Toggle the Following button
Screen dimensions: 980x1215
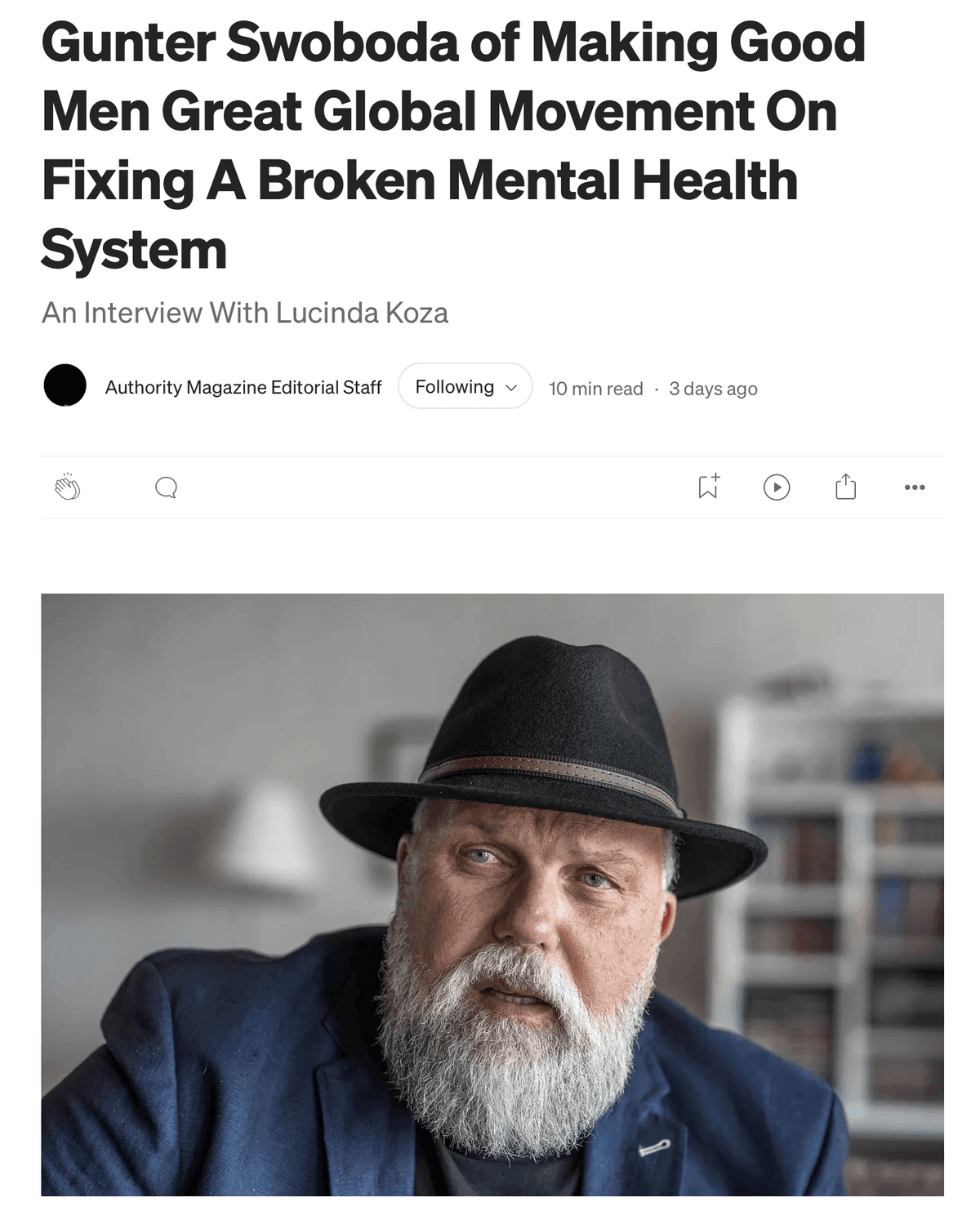tap(465, 386)
